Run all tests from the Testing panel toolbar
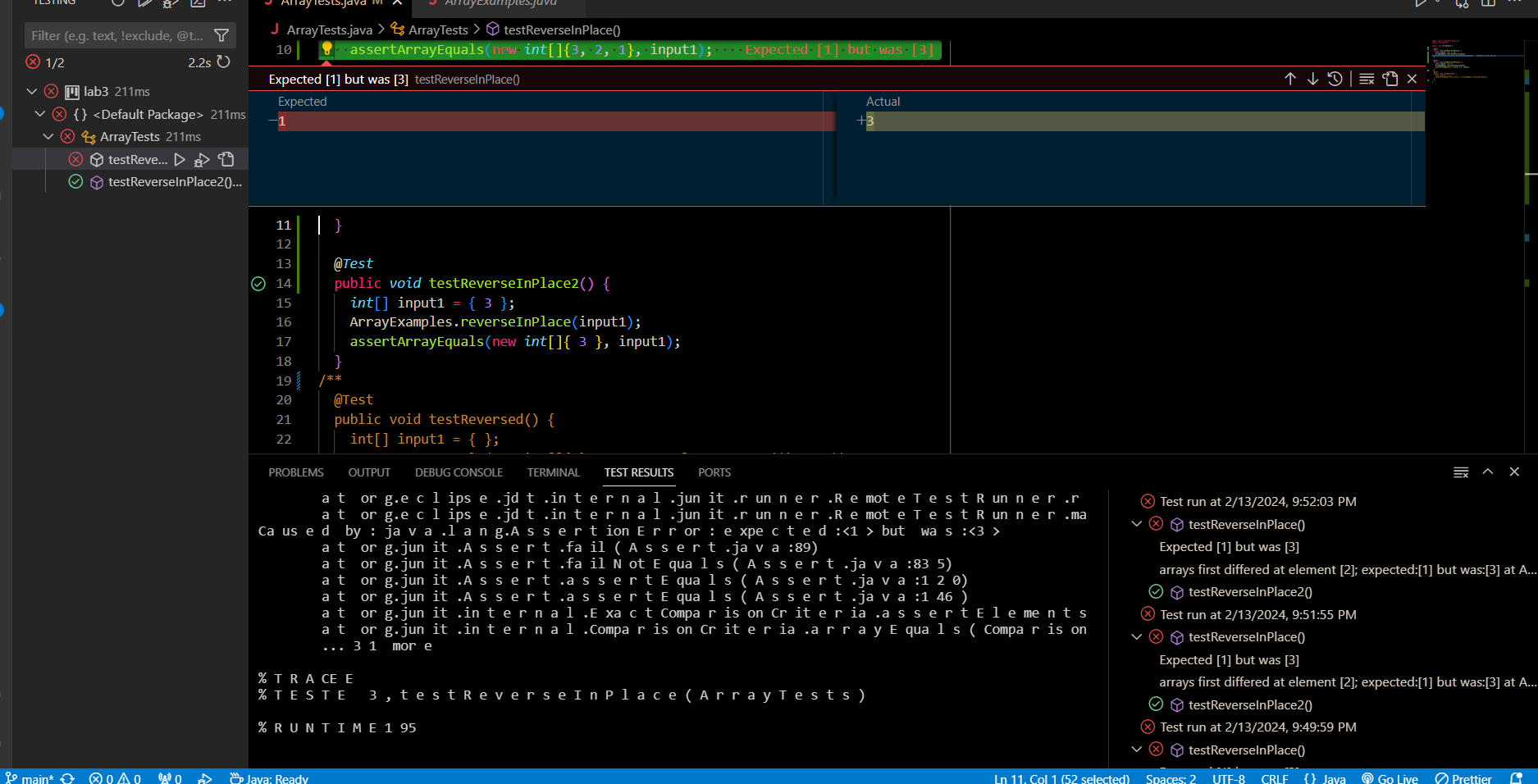1538x784 pixels. click(x=146, y=3)
